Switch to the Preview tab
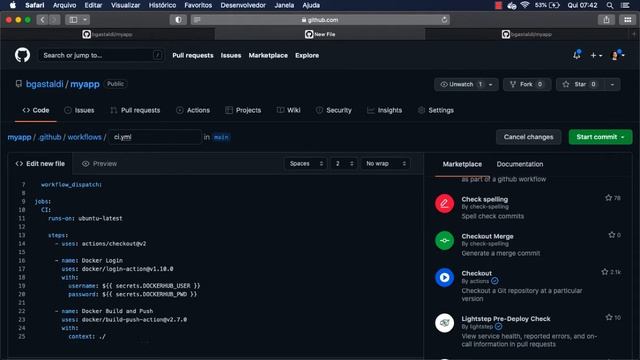The width and height of the screenshot is (640, 360). pos(99,164)
